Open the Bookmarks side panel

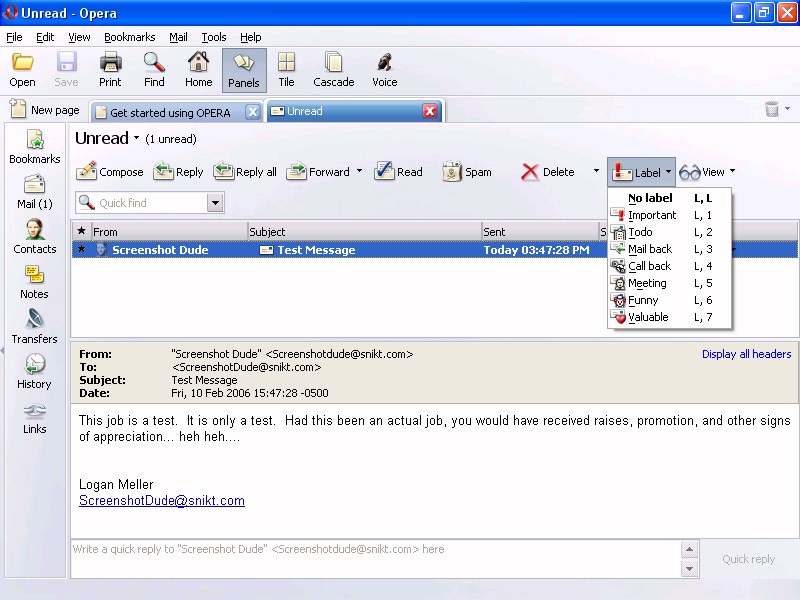click(x=35, y=147)
